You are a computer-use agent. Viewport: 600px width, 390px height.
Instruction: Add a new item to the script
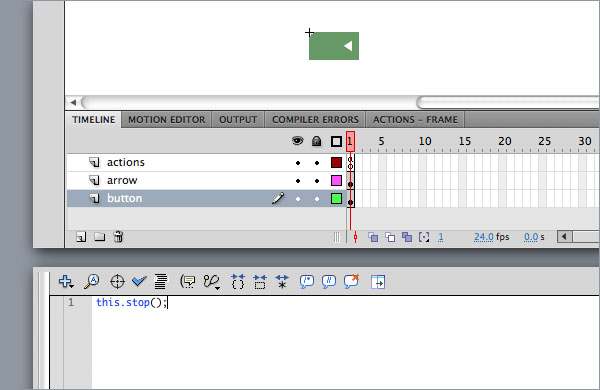[x=66, y=282]
